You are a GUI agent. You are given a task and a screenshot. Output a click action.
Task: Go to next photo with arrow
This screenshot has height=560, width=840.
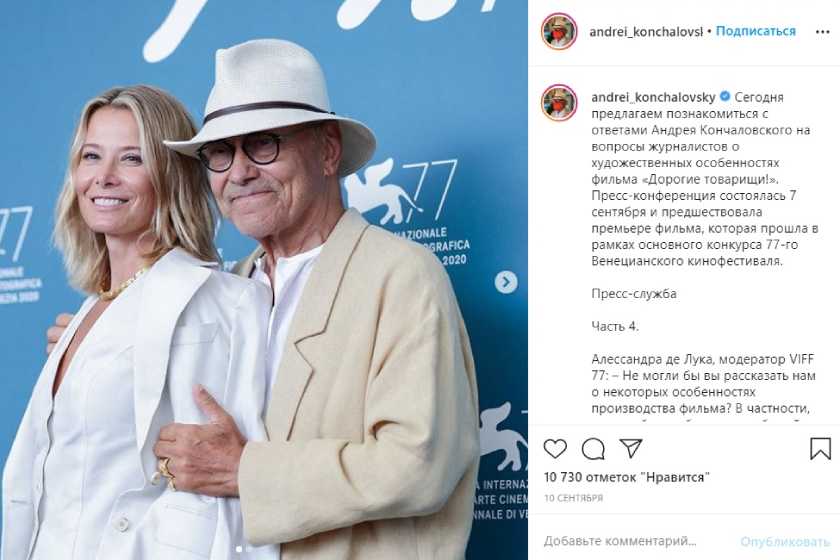506,282
